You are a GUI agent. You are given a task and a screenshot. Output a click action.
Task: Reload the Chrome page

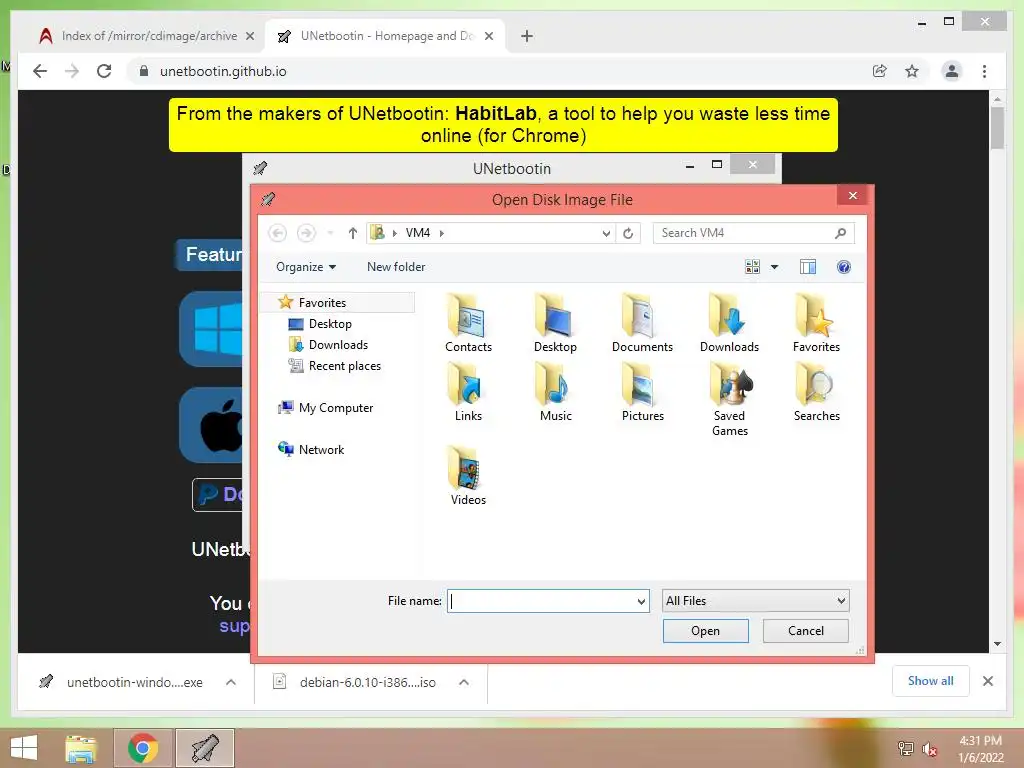104,71
